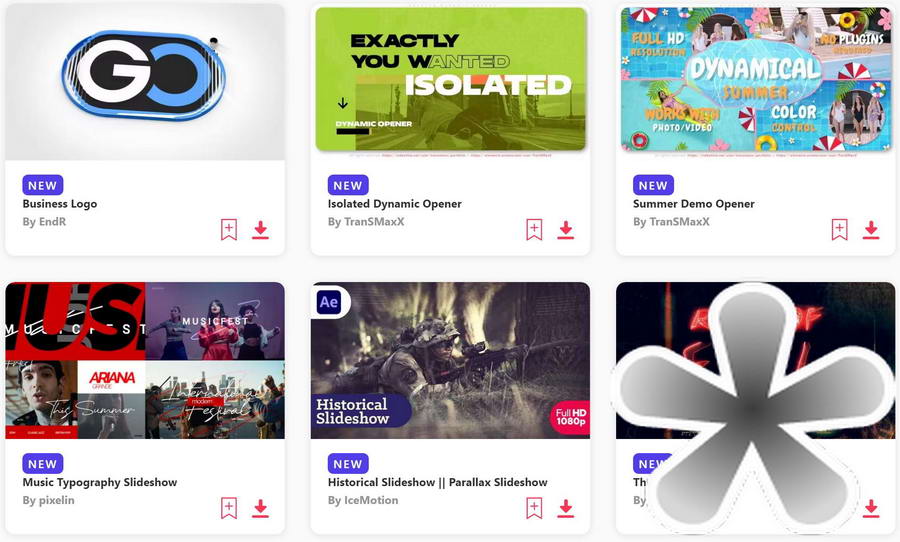Image resolution: width=900 pixels, height=542 pixels.
Task: Open the Business Logo title link
Action: pyautogui.click(x=60, y=204)
